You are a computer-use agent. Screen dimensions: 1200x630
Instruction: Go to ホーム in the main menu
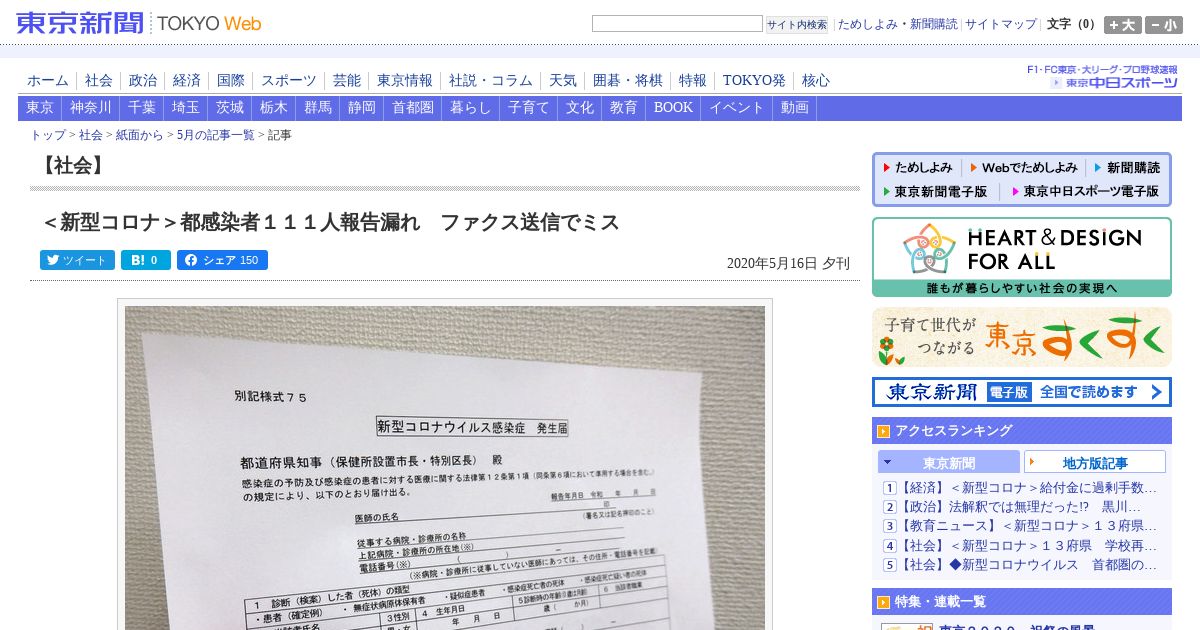pos(48,81)
